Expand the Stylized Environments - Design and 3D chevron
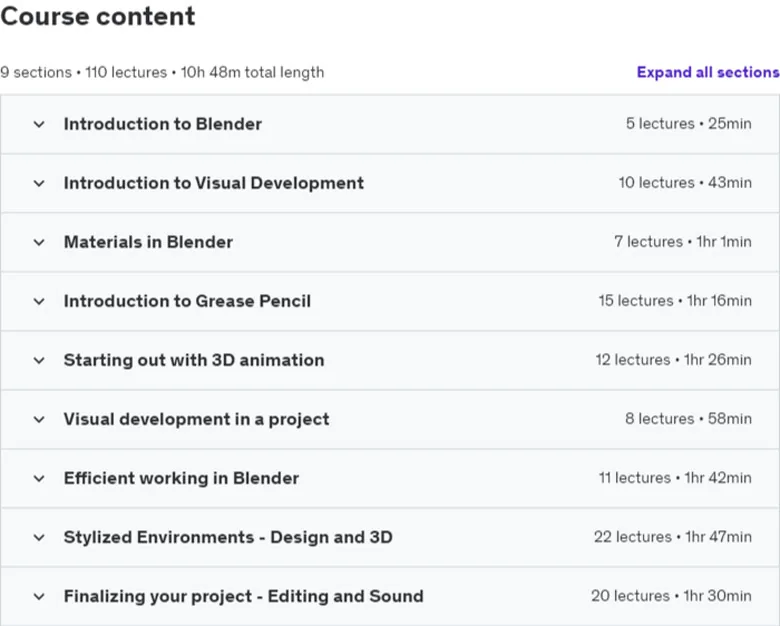 coord(39,537)
